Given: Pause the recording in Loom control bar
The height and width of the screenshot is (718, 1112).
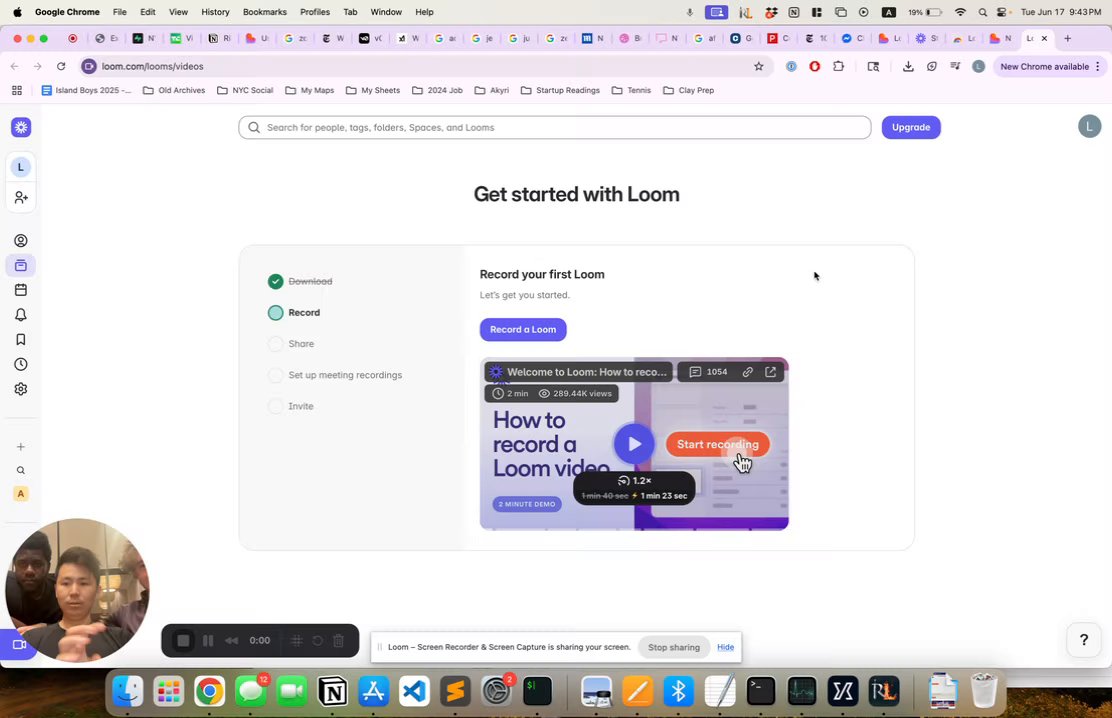Looking at the screenshot, I should [208, 641].
